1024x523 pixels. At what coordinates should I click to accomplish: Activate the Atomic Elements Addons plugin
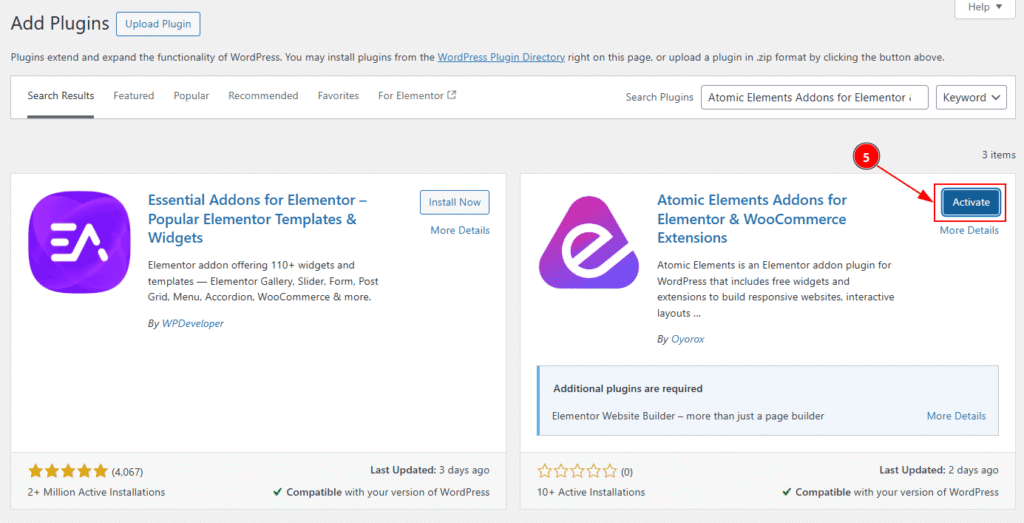(x=970, y=202)
